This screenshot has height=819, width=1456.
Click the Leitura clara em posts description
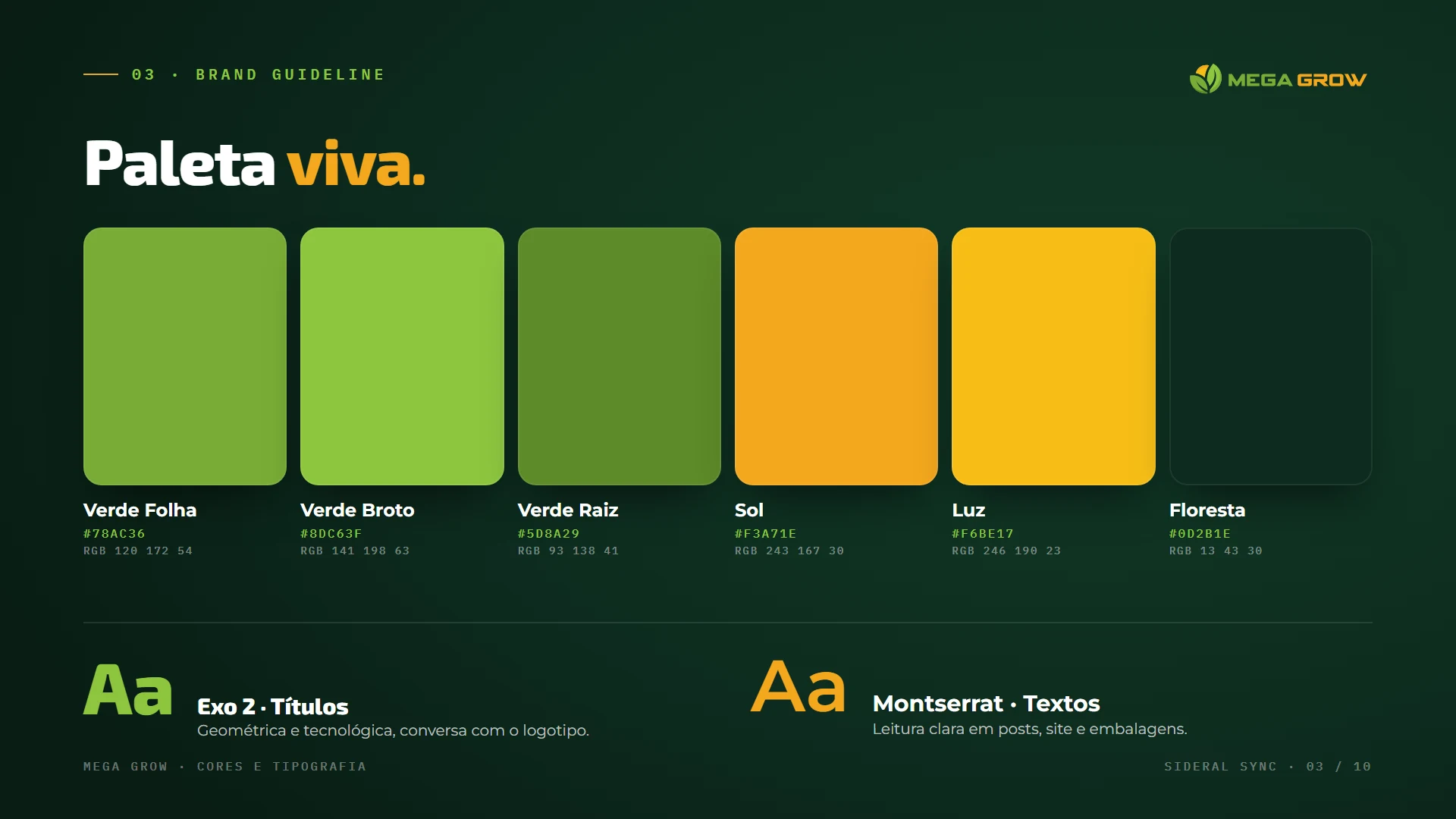(x=1030, y=729)
